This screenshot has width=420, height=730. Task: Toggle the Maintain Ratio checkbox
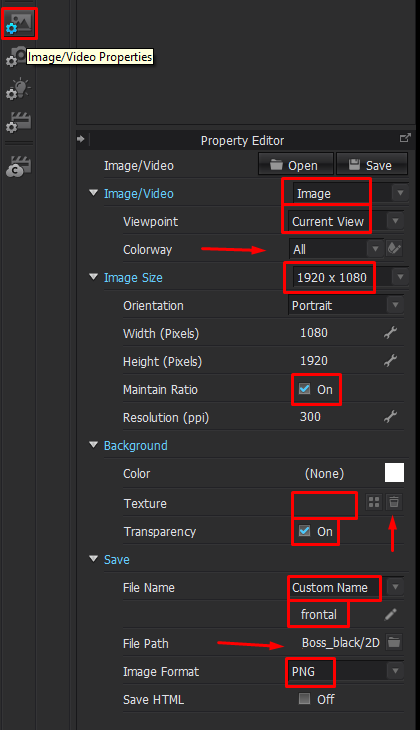pos(304,389)
